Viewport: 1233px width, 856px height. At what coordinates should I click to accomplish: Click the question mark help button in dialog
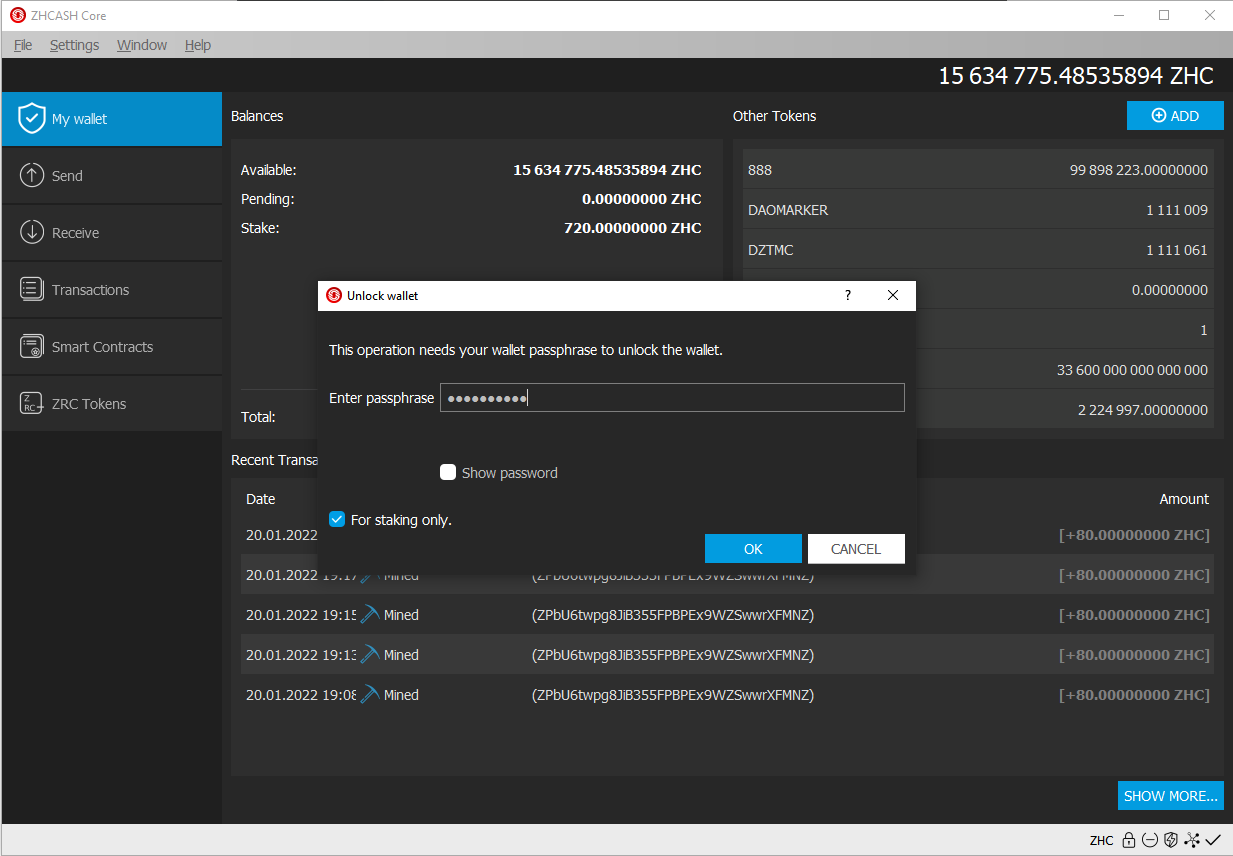[848, 295]
